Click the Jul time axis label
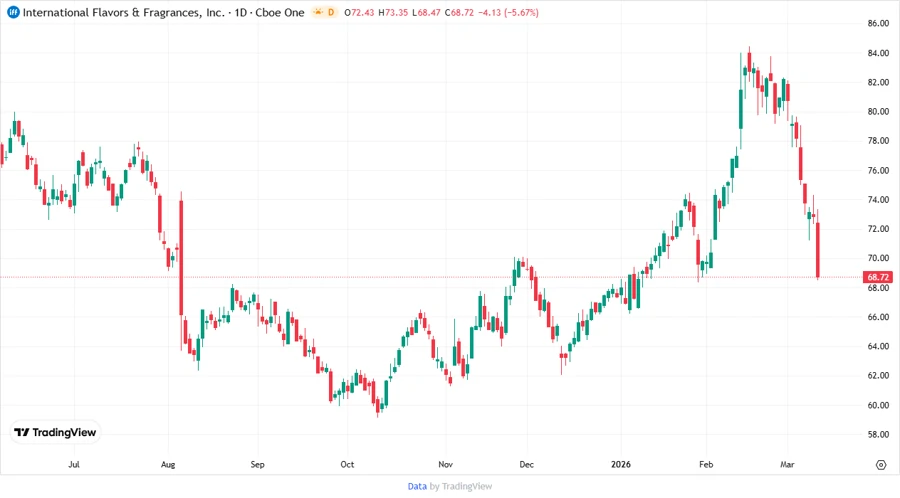The image size is (900, 498). point(73,465)
